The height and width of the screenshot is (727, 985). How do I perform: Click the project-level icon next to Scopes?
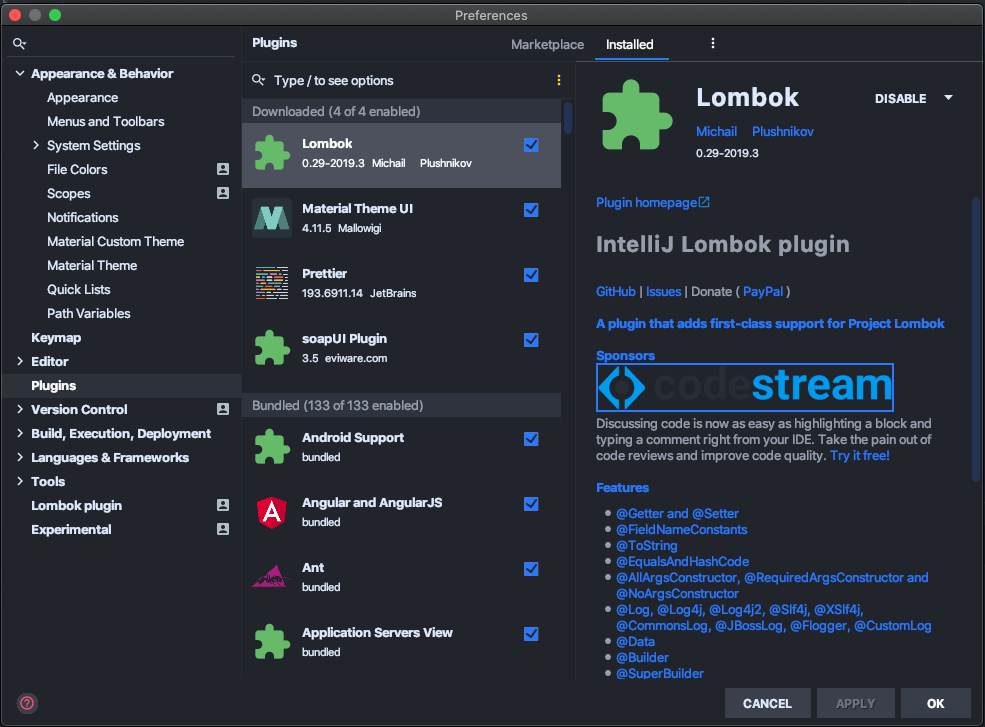coord(223,193)
